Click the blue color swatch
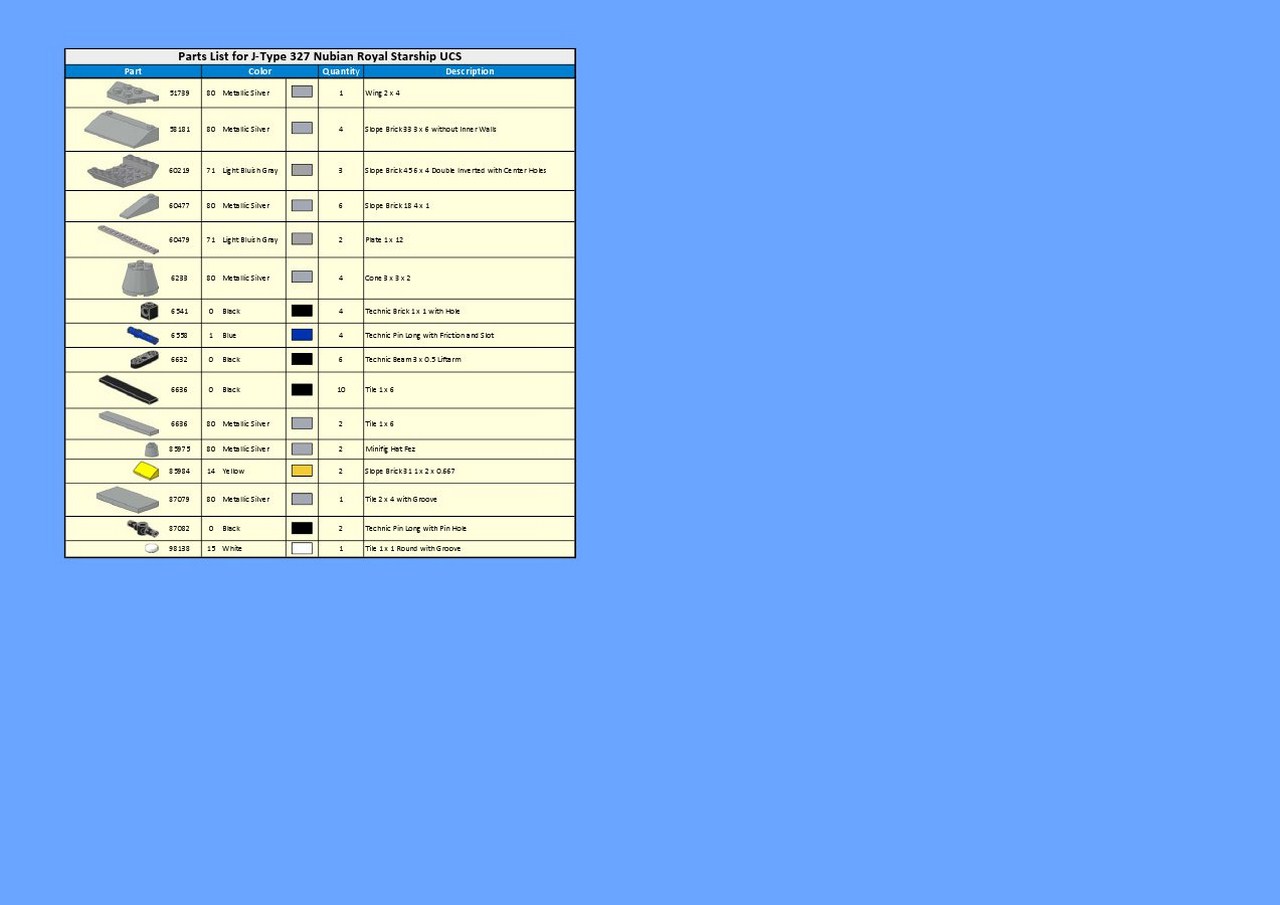 click(302, 335)
